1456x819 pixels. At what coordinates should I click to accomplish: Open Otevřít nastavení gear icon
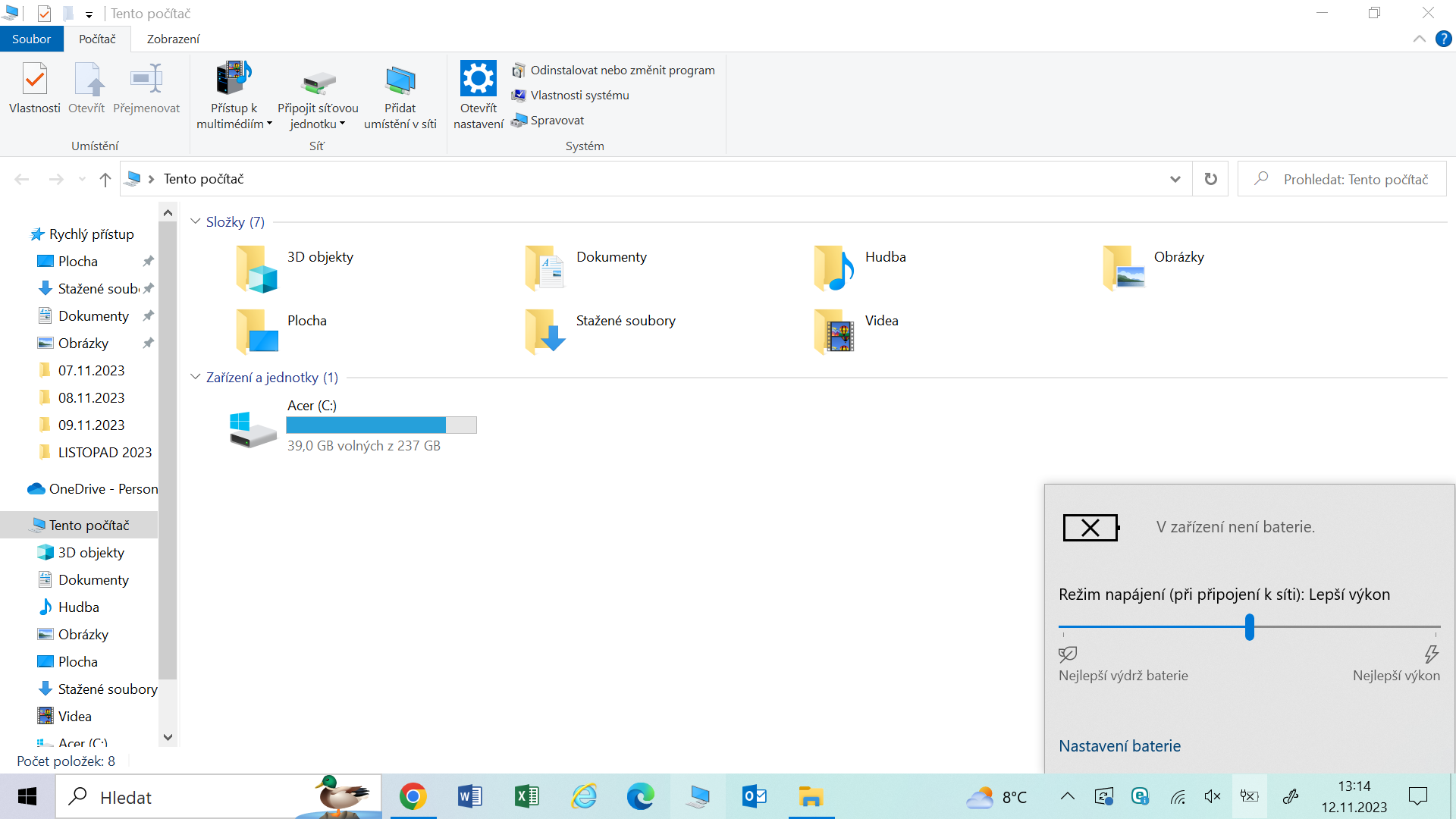[x=478, y=78]
